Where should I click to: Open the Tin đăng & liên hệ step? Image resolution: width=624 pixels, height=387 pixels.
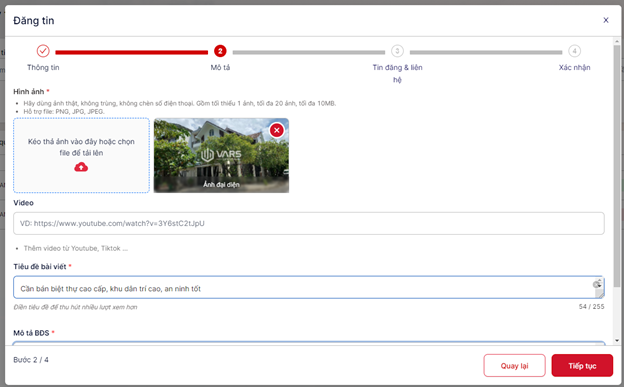click(397, 73)
